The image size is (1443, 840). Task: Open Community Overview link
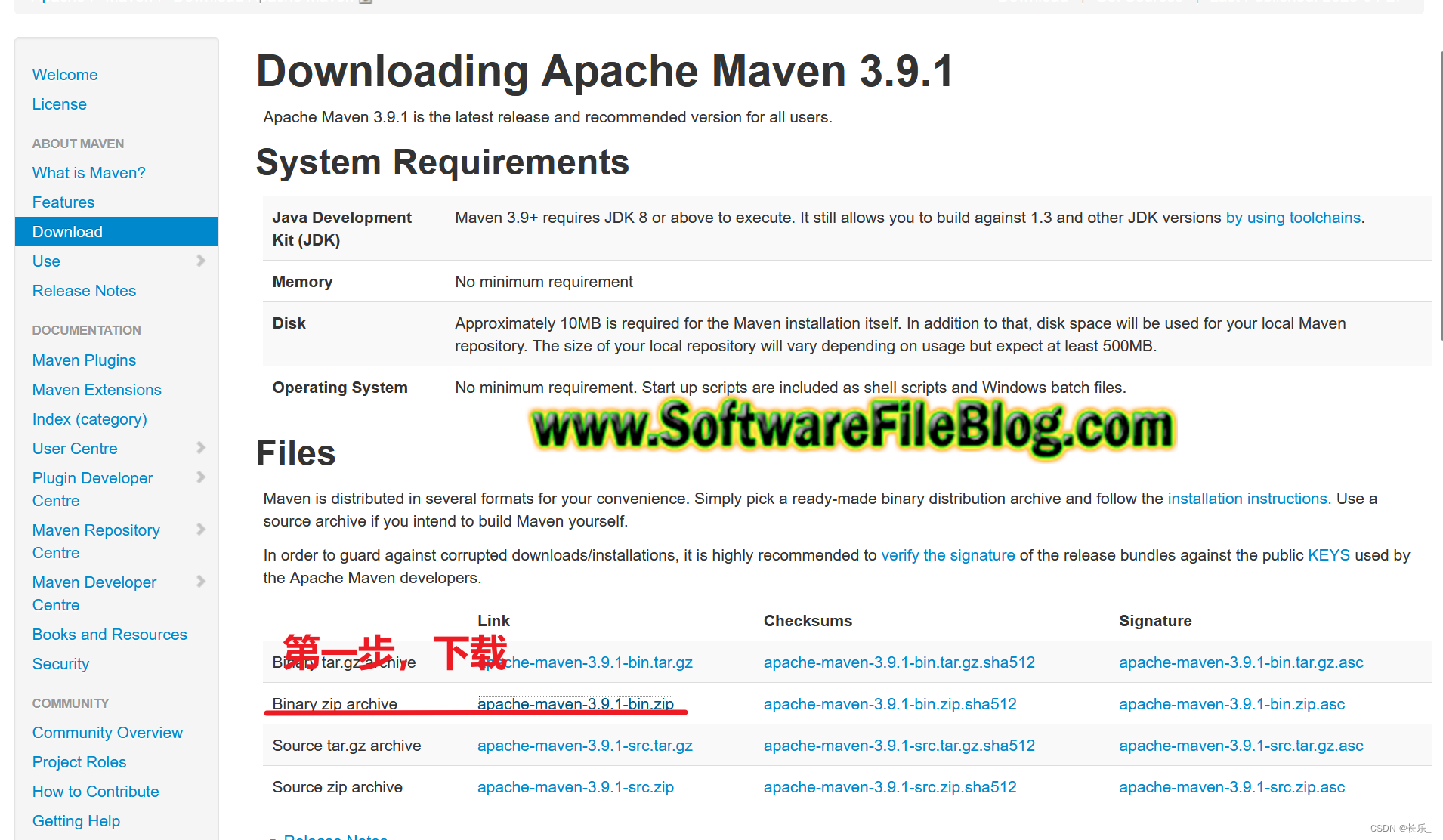click(107, 733)
